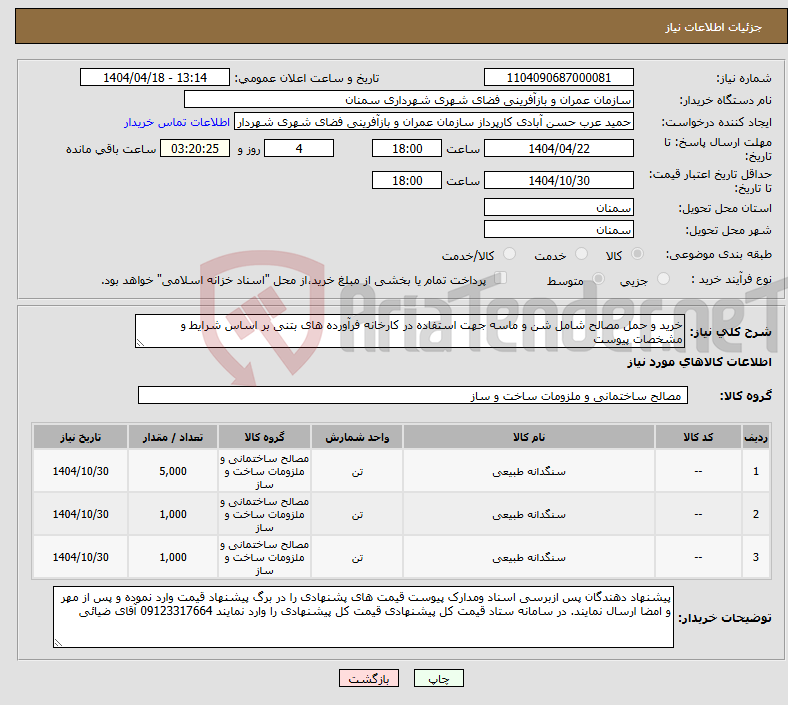Choose the جزیی purchase type radio

coord(663,278)
